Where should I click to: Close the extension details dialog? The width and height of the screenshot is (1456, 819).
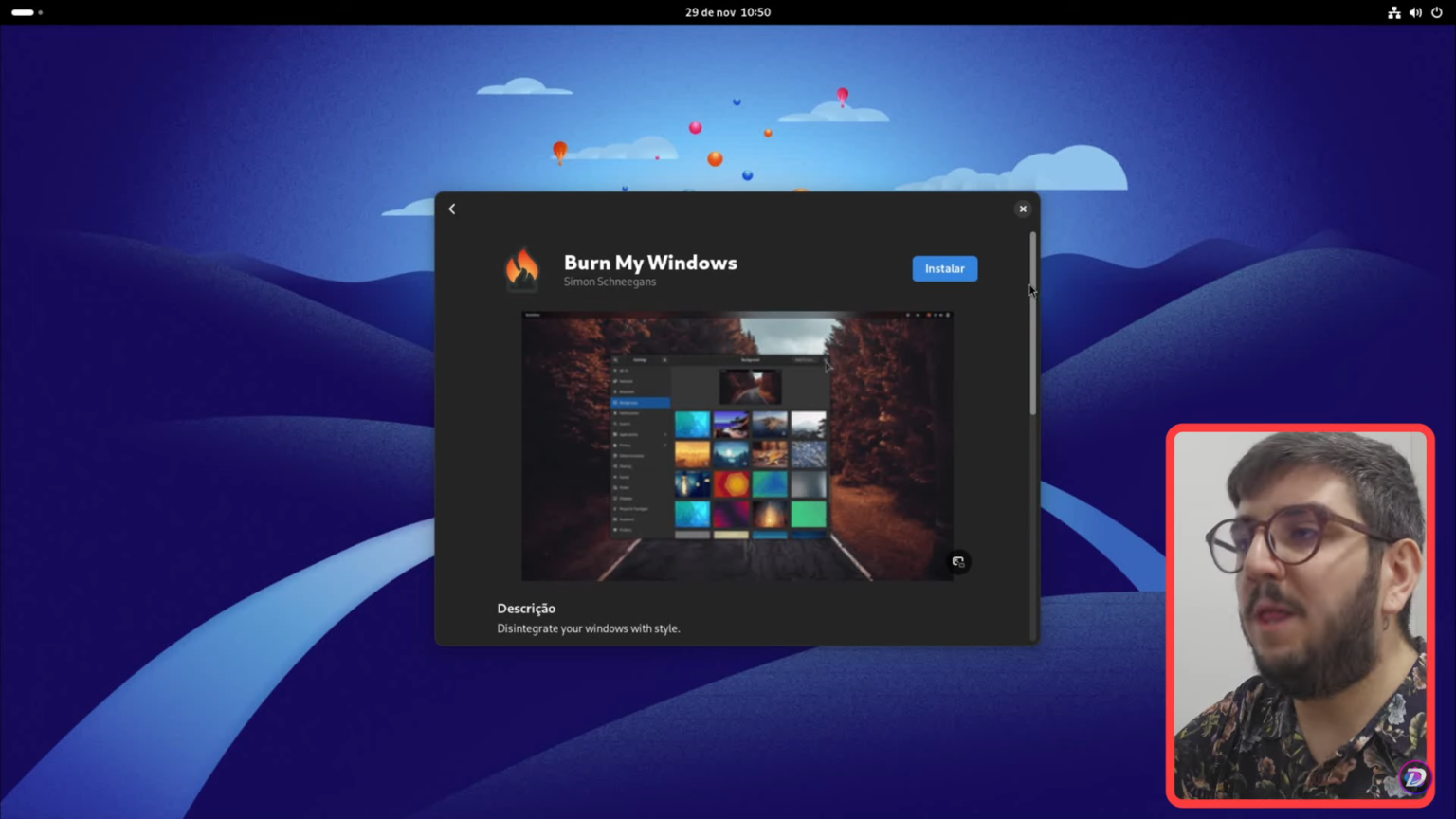point(1023,209)
